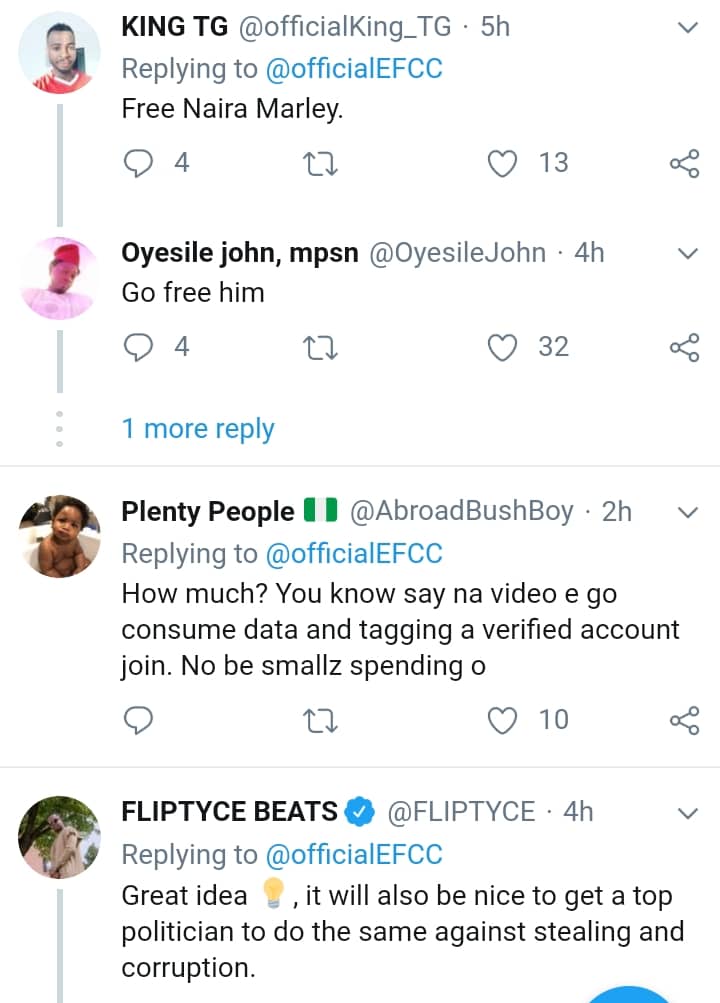The width and height of the screenshot is (720, 1003).
Task: Open options chevron on Oyesile john's tweet
Action: (x=687, y=254)
